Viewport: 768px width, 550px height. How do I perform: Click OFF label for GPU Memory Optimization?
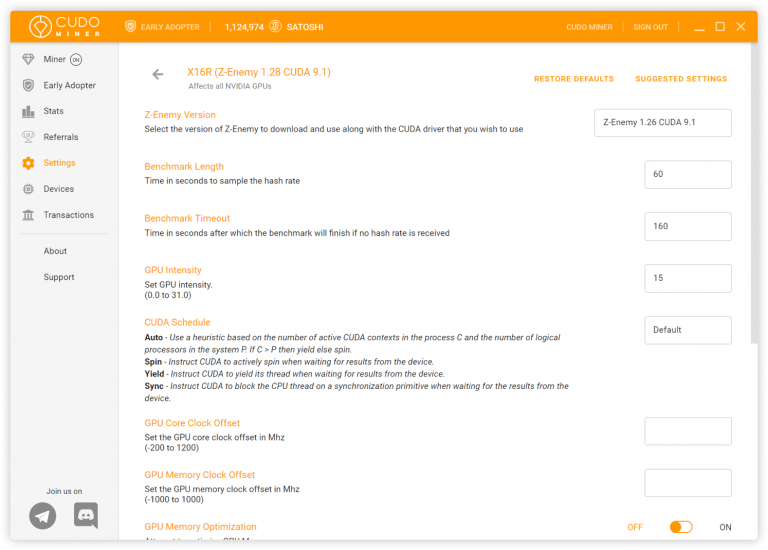(635, 527)
